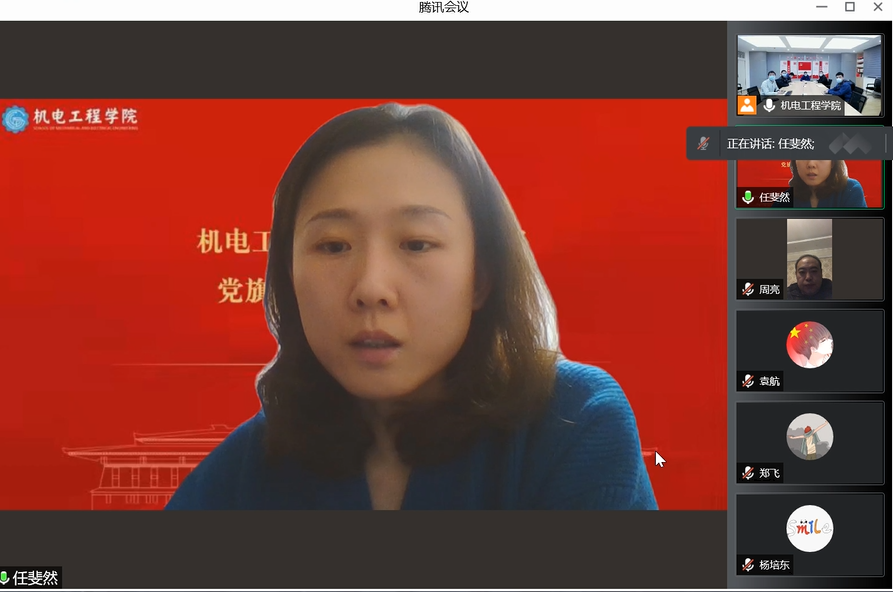
Task: Click the muted mic icon next to 周亮
Action: pyautogui.click(x=747, y=289)
